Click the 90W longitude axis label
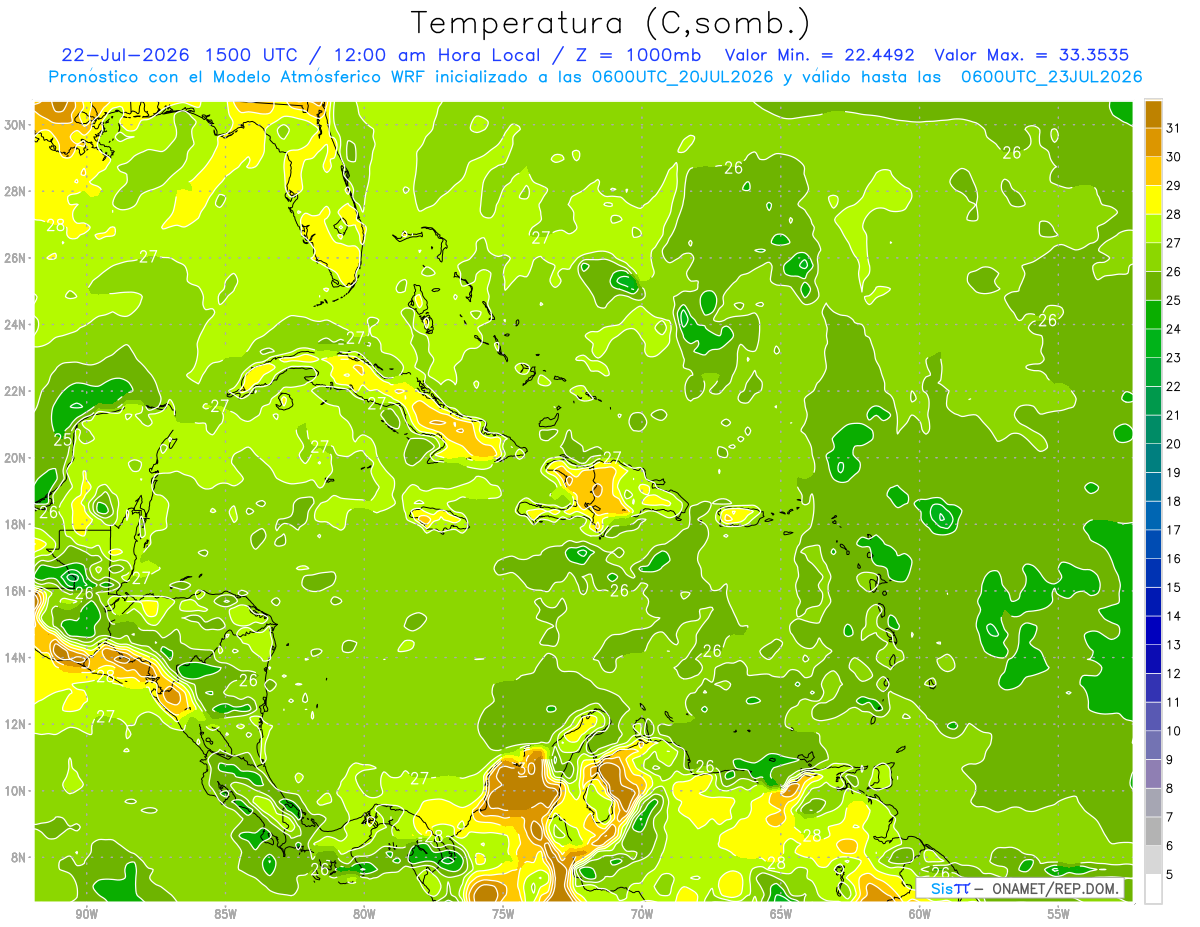 pyautogui.click(x=86, y=914)
